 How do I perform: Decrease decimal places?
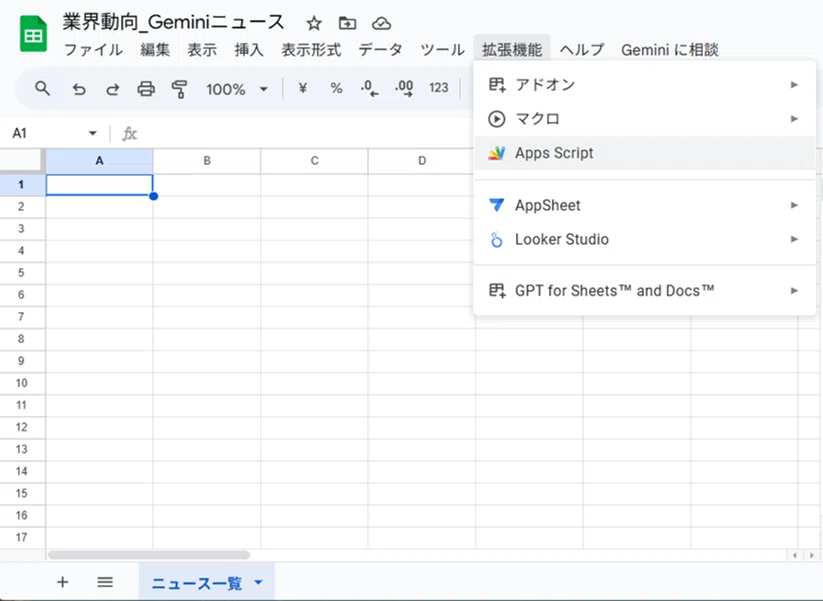370,88
